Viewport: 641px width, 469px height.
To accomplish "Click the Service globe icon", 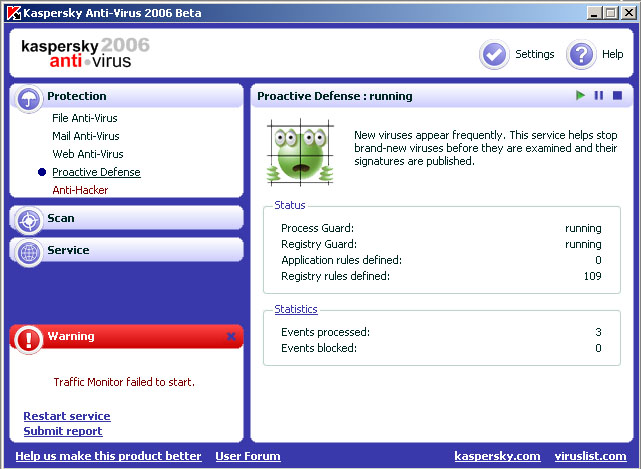I will (x=29, y=253).
